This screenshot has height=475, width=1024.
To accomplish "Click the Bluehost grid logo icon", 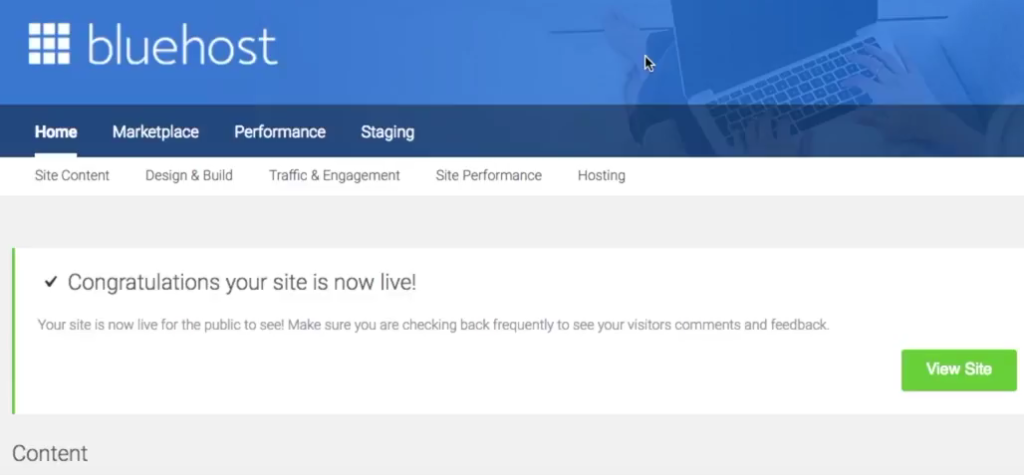I will pos(49,44).
